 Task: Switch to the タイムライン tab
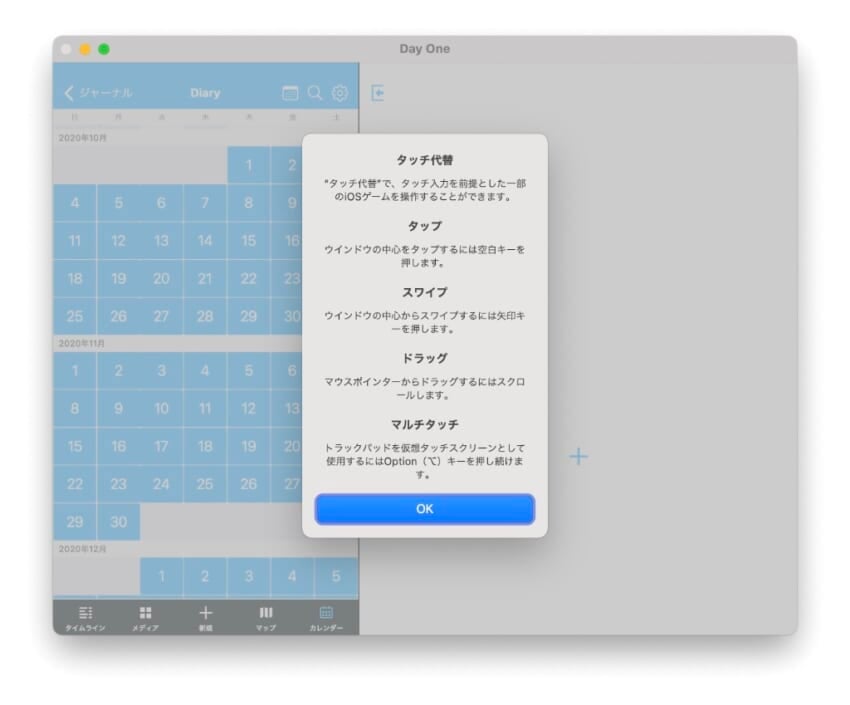(x=85, y=617)
